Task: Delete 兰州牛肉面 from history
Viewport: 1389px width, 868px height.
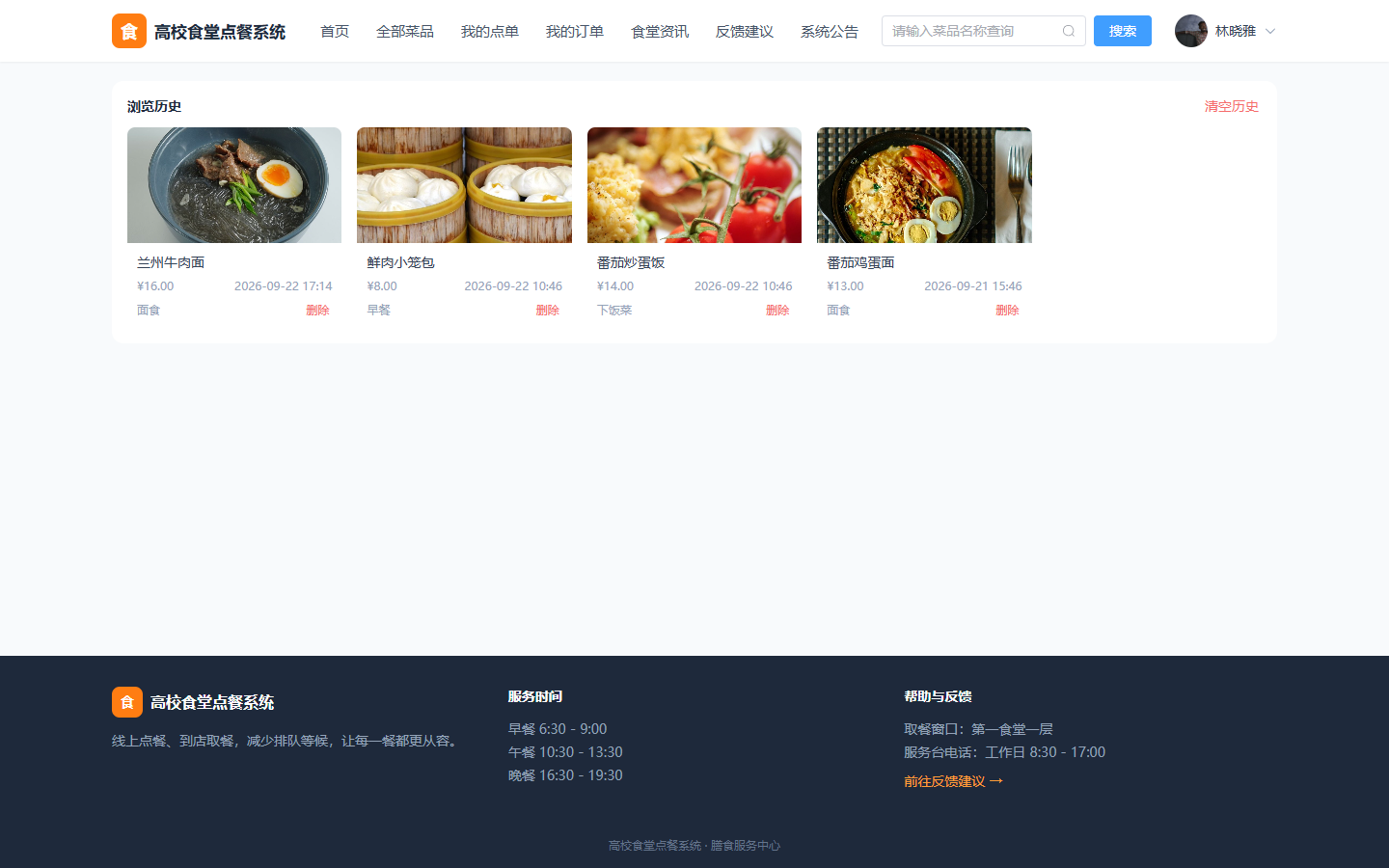Action: point(318,310)
